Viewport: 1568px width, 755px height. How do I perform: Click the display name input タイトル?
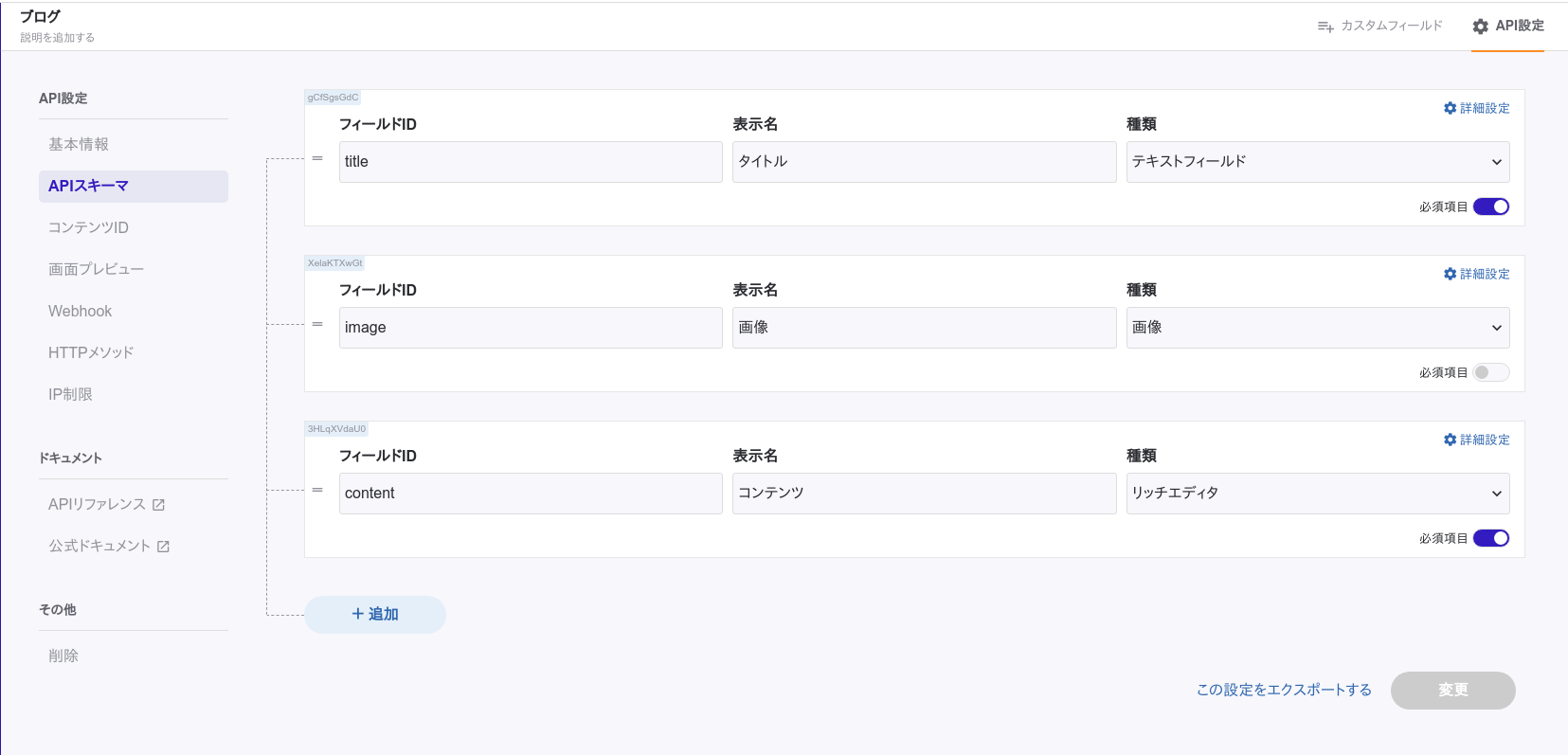coord(925,162)
